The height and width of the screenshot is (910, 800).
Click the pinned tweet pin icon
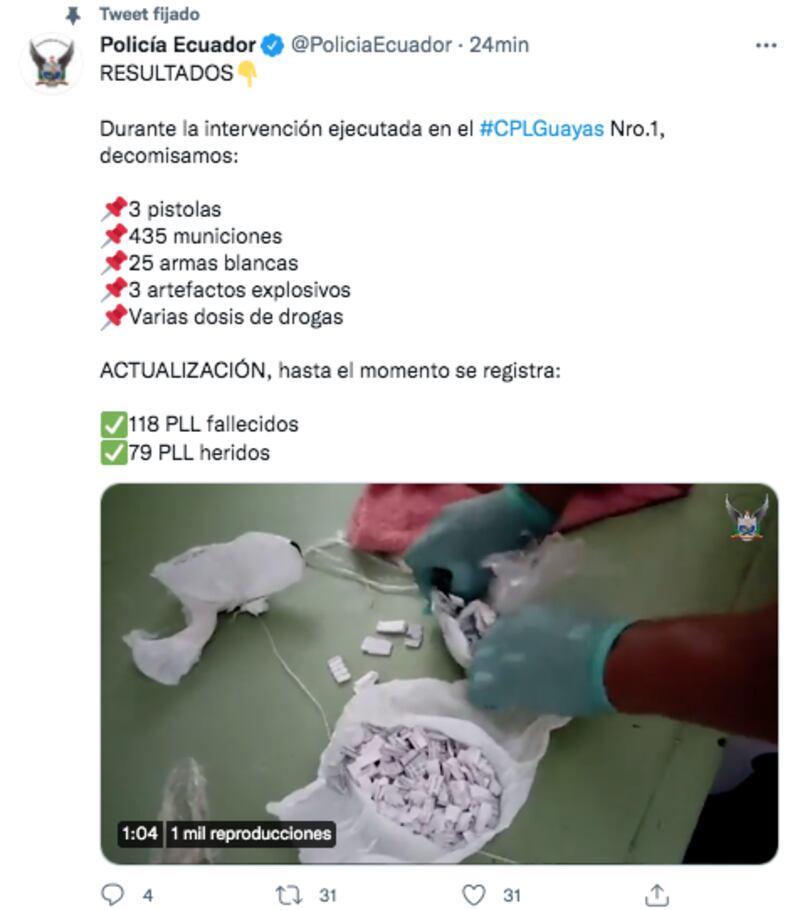click(73, 15)
